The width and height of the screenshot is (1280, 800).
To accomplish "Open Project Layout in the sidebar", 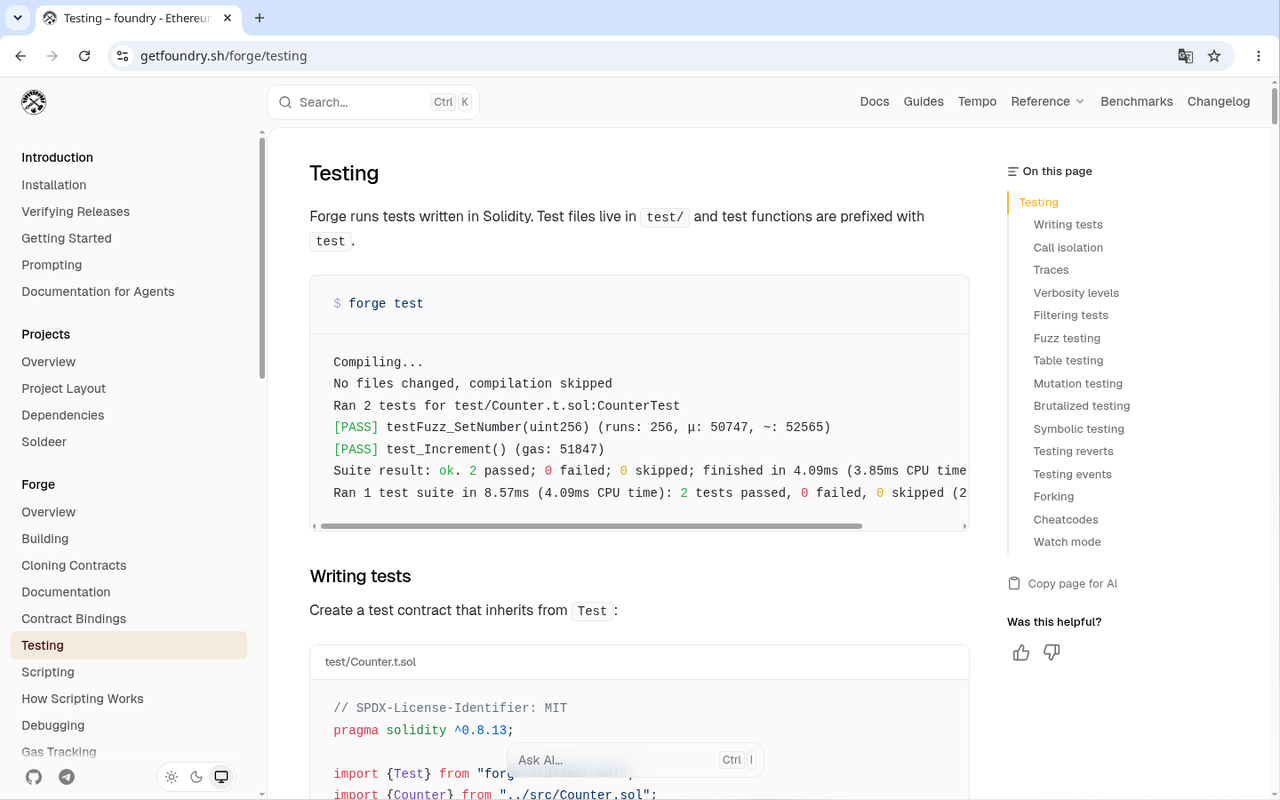I will coord(64,389).
